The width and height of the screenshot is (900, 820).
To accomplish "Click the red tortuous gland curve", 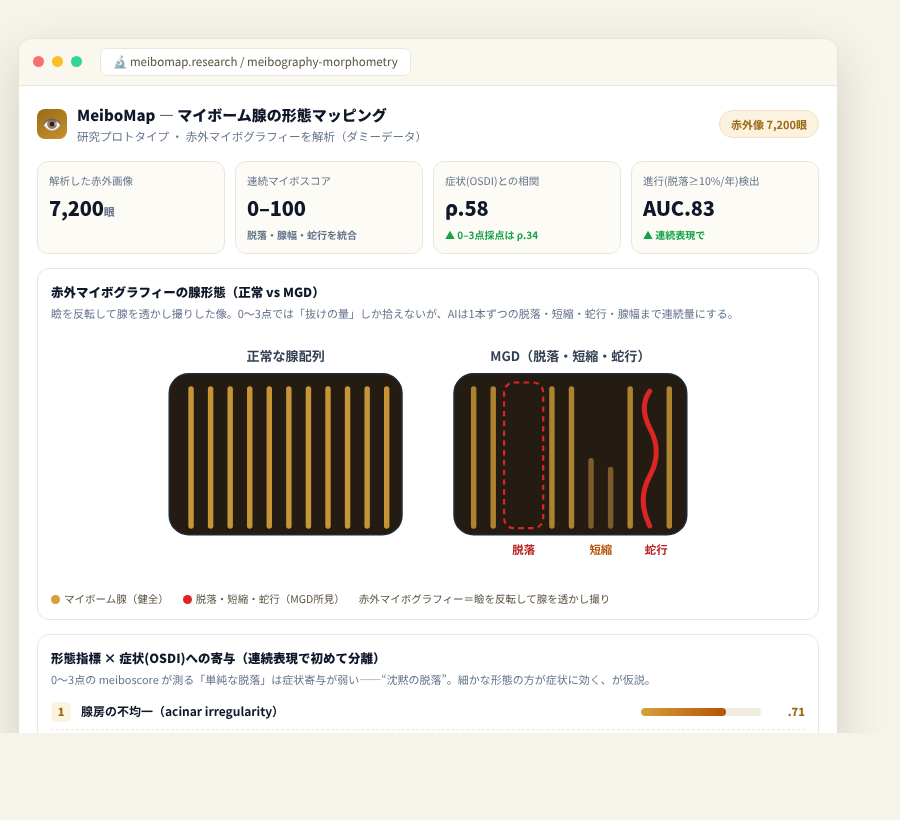I will pyautogui.click(x=650, y=458).
